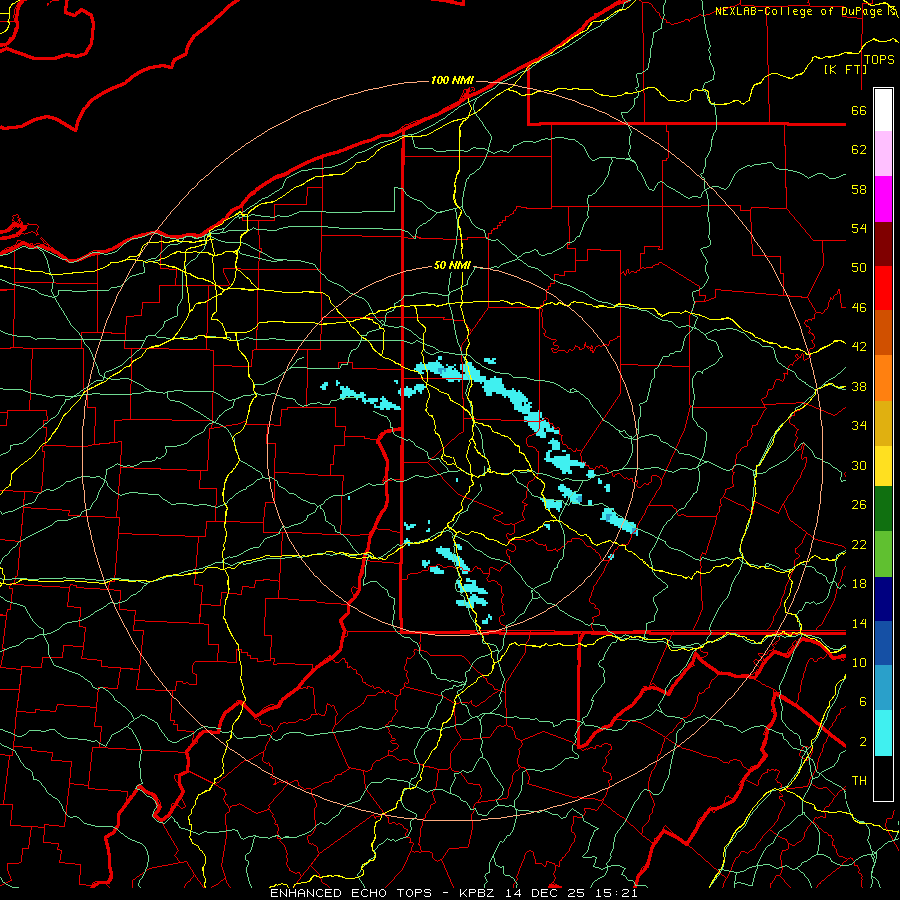Image resolution: width=900 pixels, height=900 pixels.
Task: Click the "34" legend number
Action: [x=859, y=426]
